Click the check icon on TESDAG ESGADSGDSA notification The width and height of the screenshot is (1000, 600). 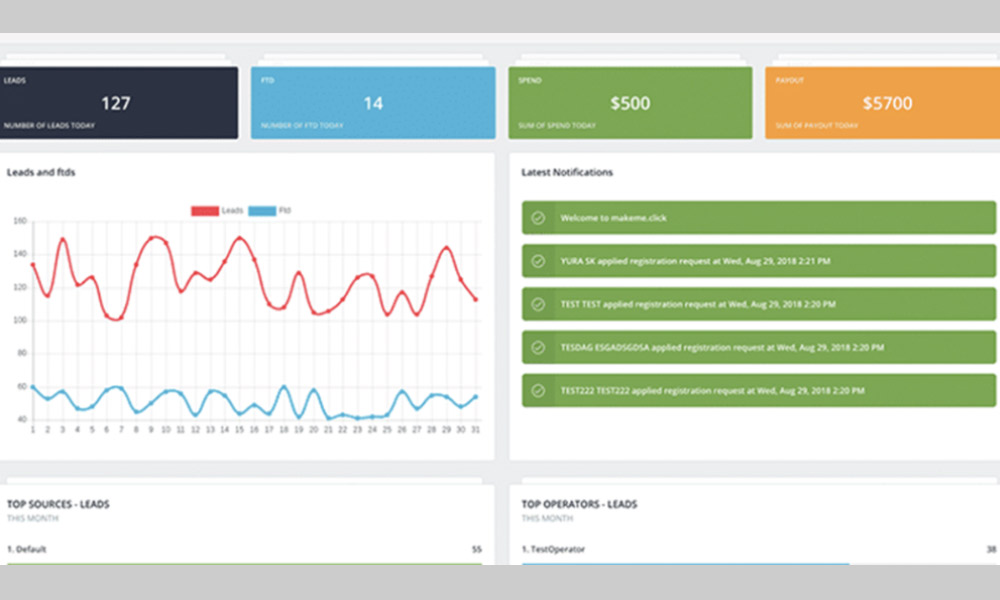[538, 347]
